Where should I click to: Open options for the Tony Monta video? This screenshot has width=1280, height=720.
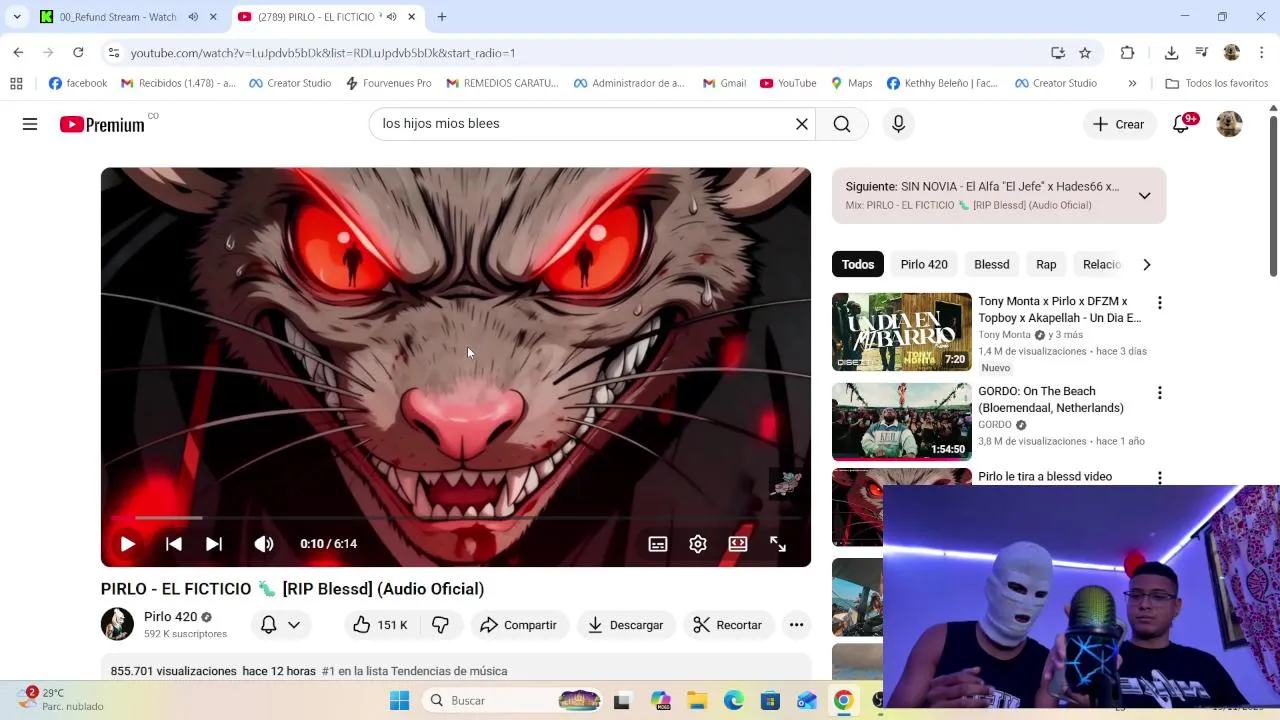[1159, 303]
